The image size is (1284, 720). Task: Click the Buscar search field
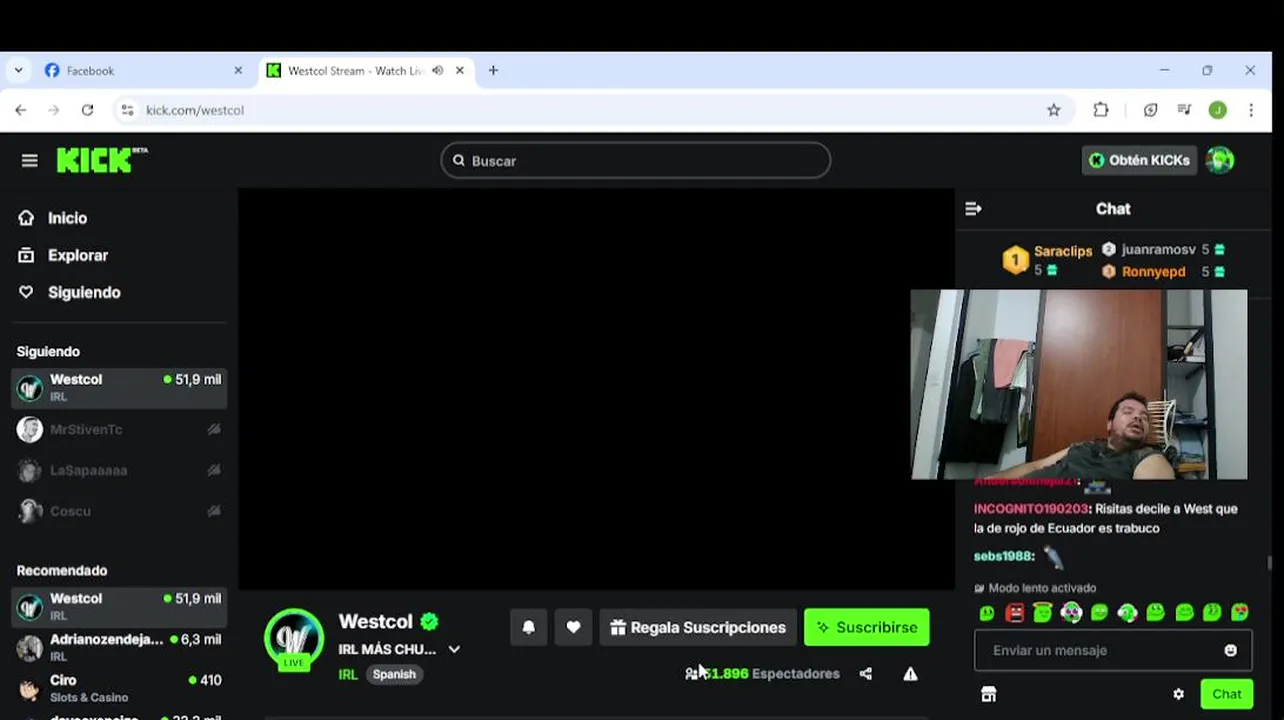tap(635, 160)
